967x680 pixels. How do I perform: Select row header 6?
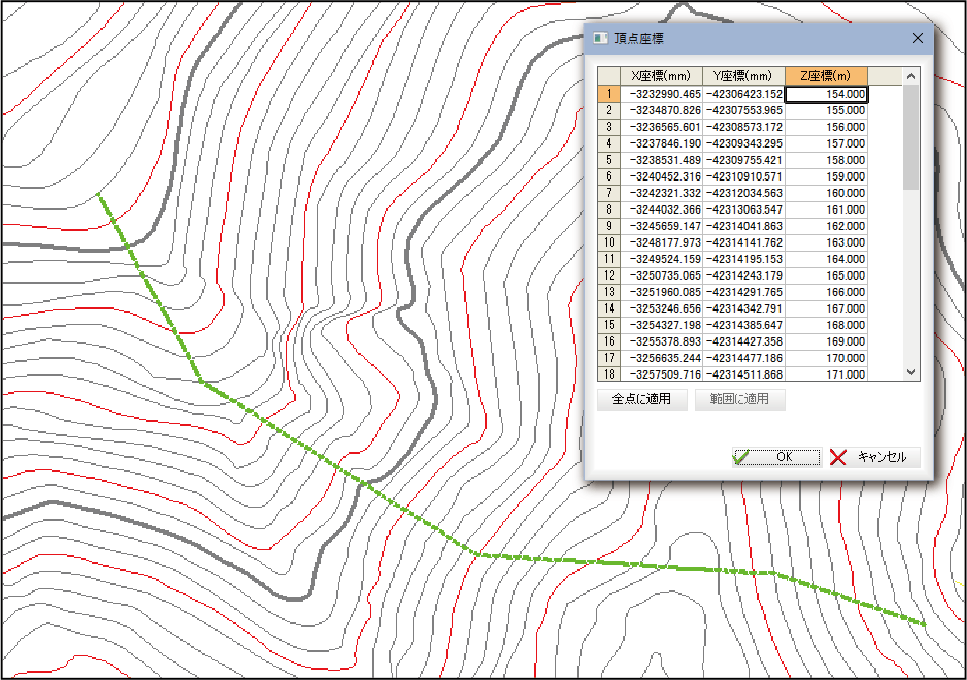[609, 177]
